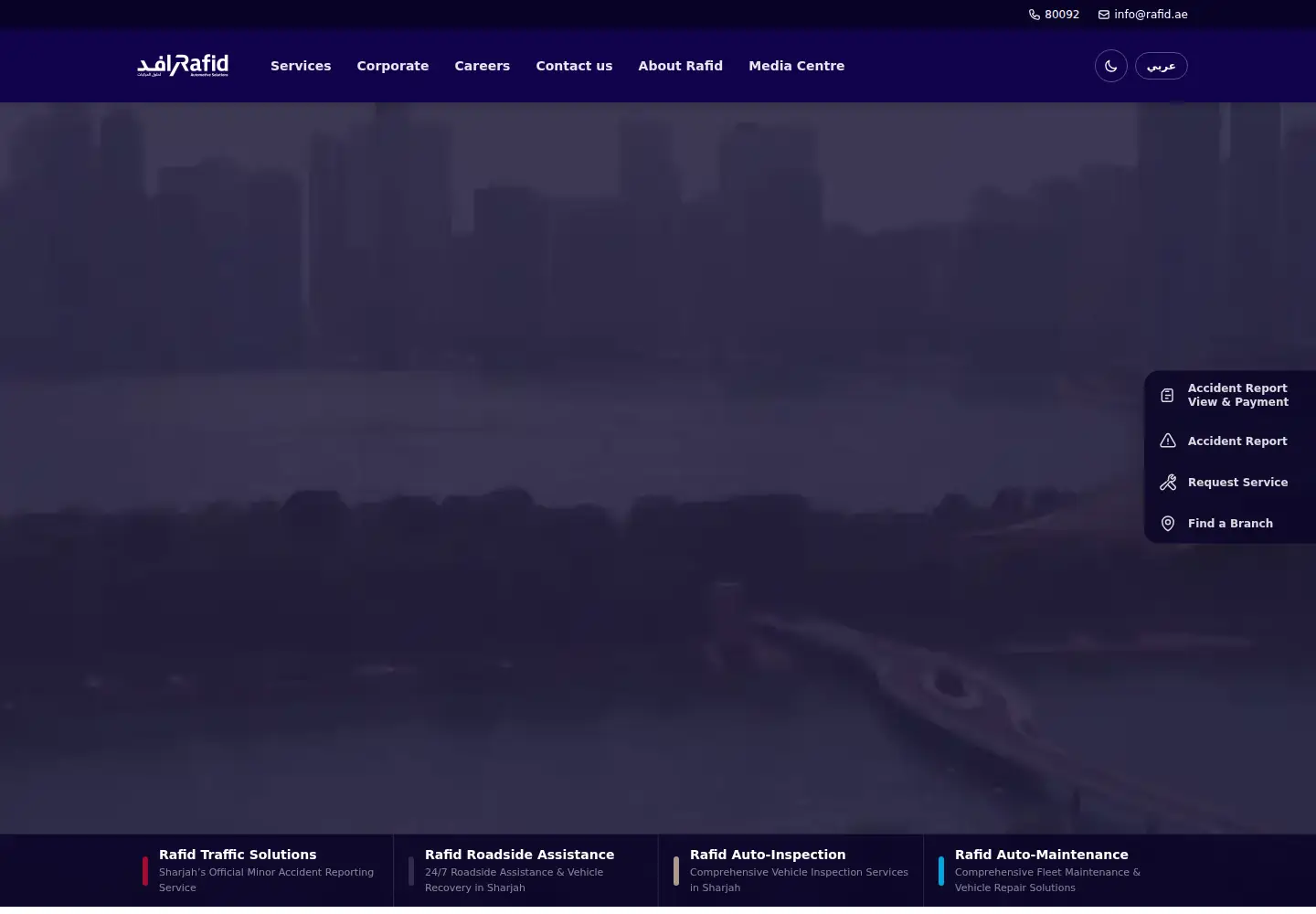Screen dimensions: 1316x914
Task: Go to the Careers page
Action: point(483,66)
